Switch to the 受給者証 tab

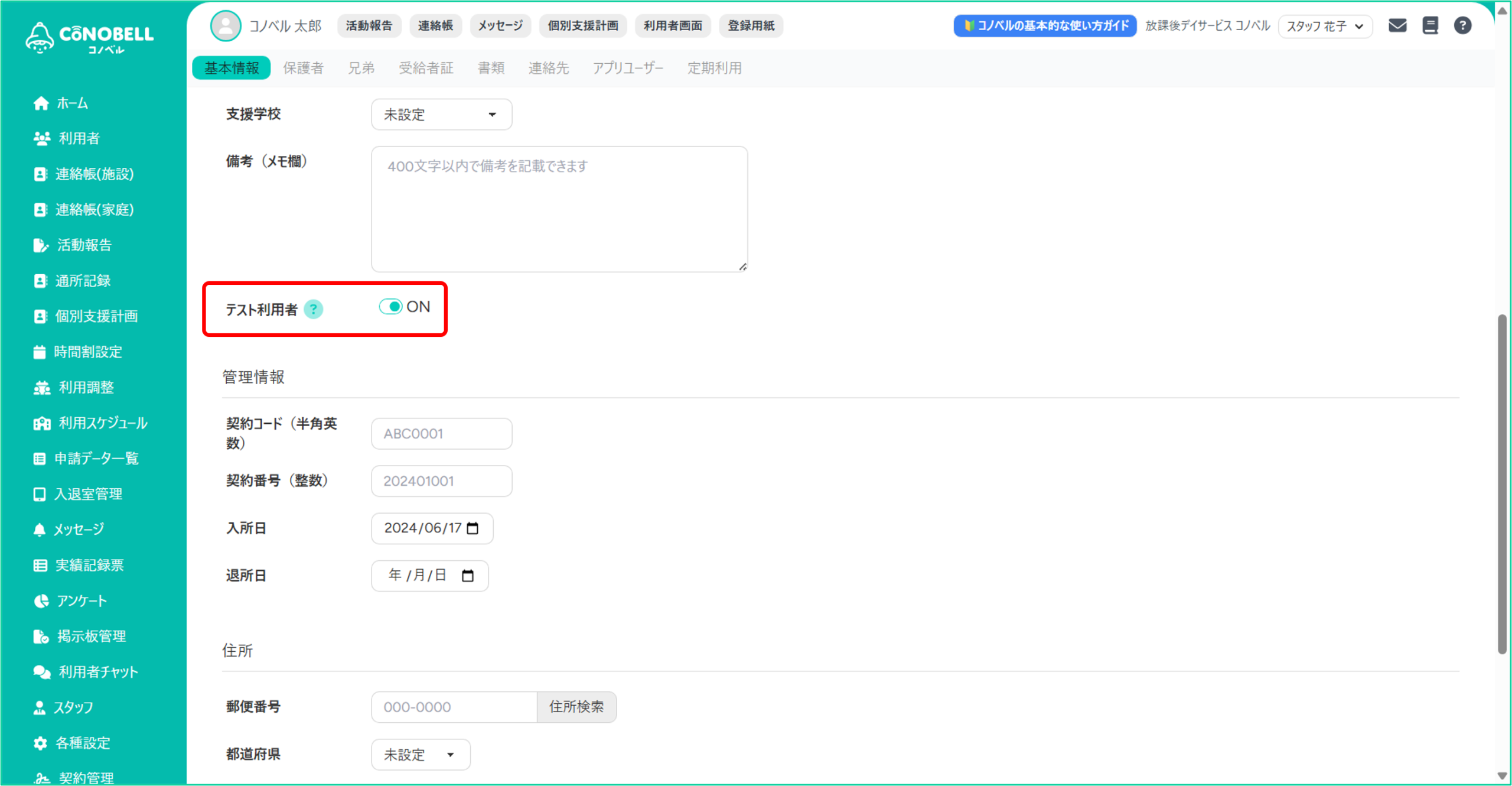[426, 68]
